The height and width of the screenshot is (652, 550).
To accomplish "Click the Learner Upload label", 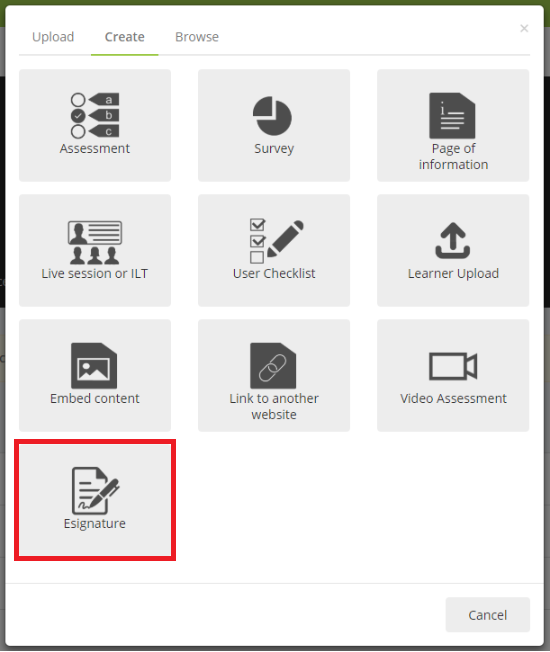I will [x=453, y=274].
